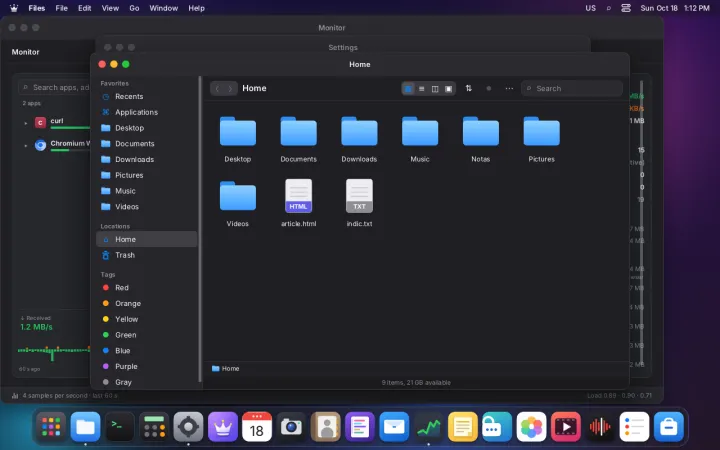Image resolution: width=720 pixels, height=450 pixels.
Task: Select the Desktop folder in the Home grid
Action: tap(237, 140)
